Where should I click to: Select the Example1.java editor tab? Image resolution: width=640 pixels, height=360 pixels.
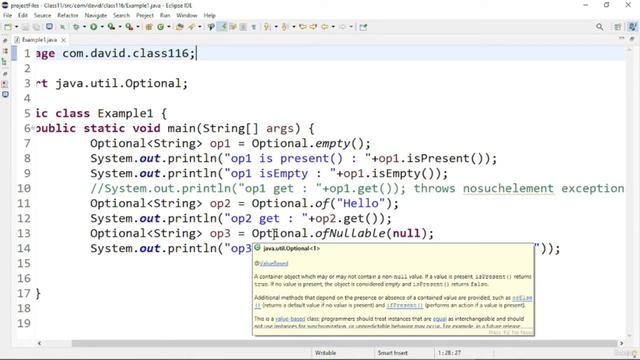tap(40, 40)
